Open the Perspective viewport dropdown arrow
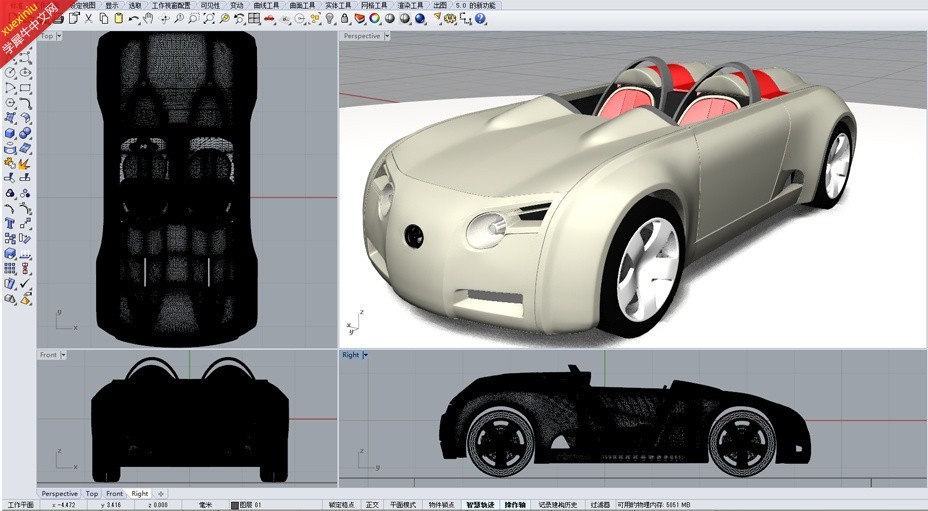 click(387, 36)
